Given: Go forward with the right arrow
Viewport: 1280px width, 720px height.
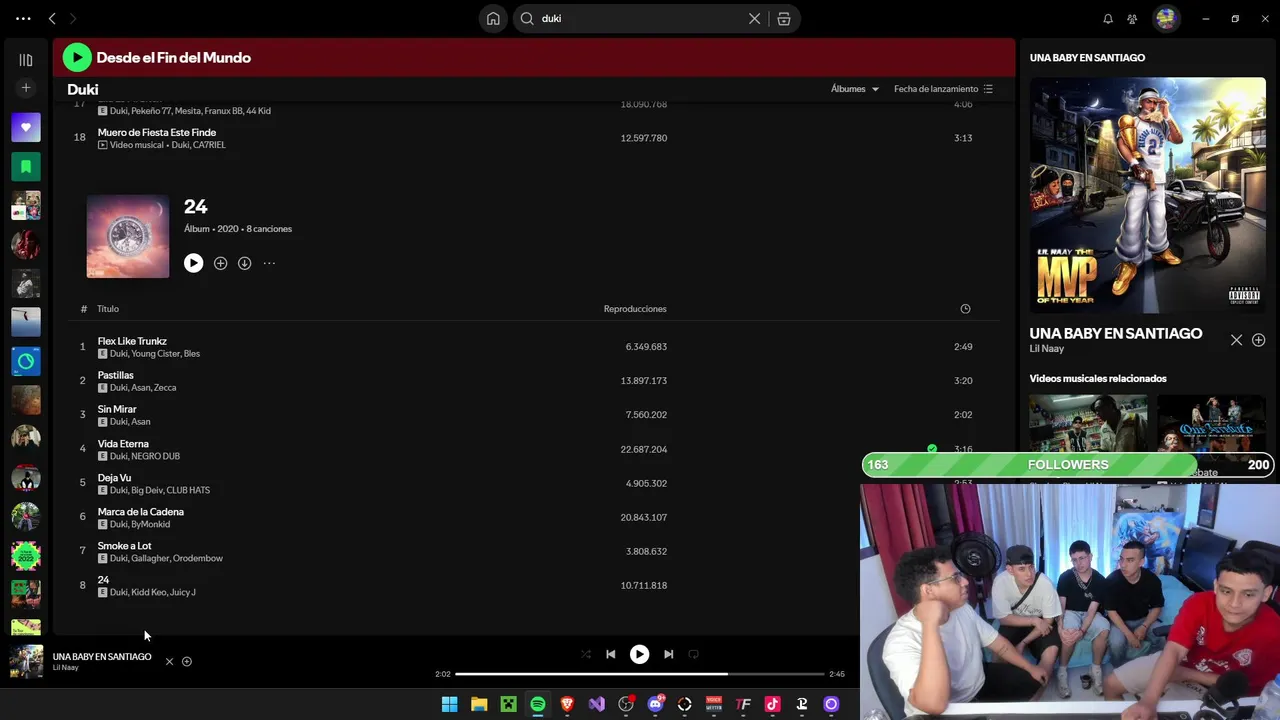Looking at the screenshot, I should [72, 19].
